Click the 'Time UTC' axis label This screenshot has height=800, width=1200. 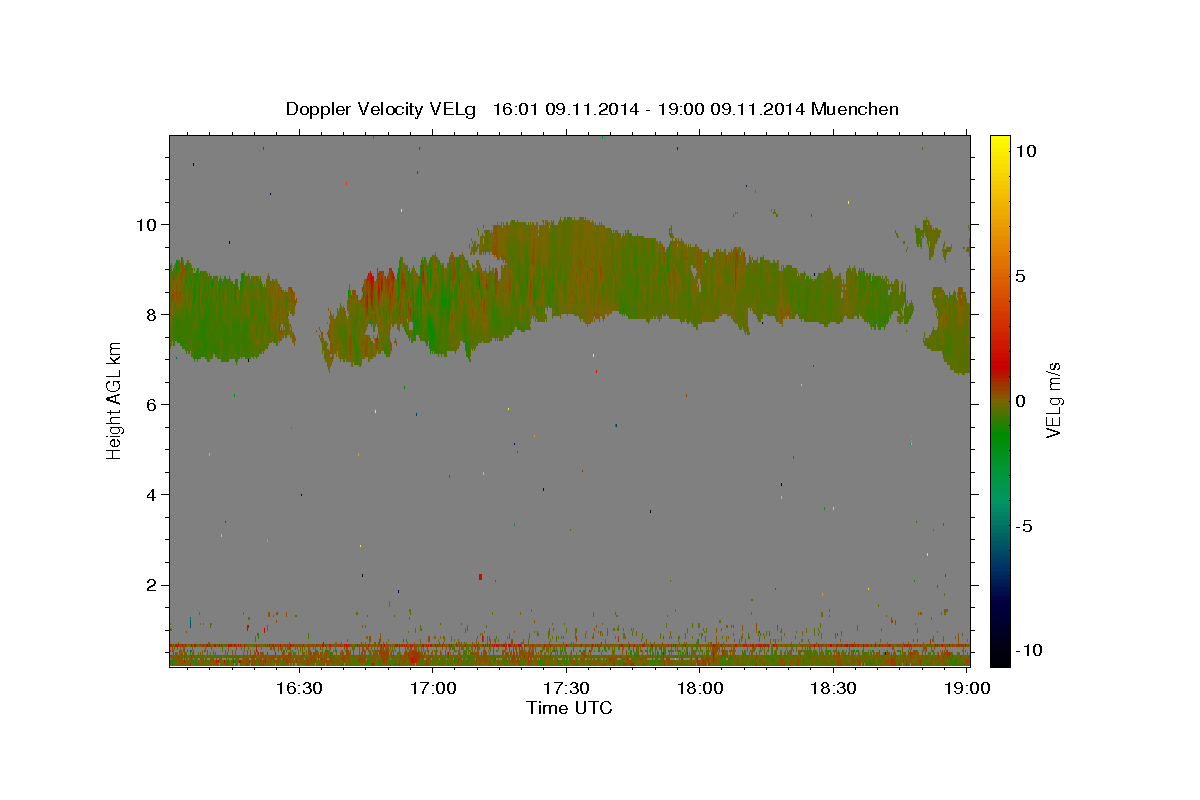(569, 708)
